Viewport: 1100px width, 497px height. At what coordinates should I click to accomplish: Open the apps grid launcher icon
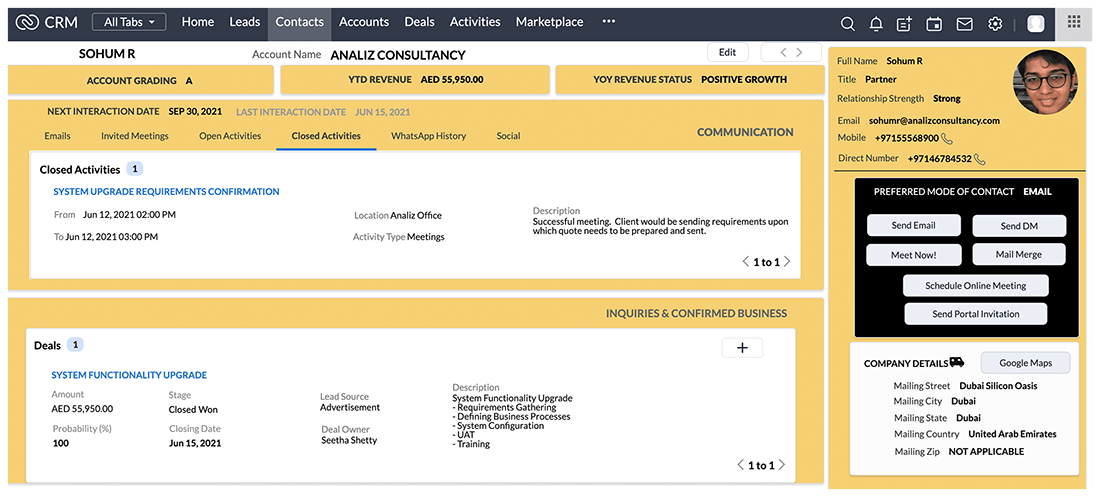[x=1074, y=22]
